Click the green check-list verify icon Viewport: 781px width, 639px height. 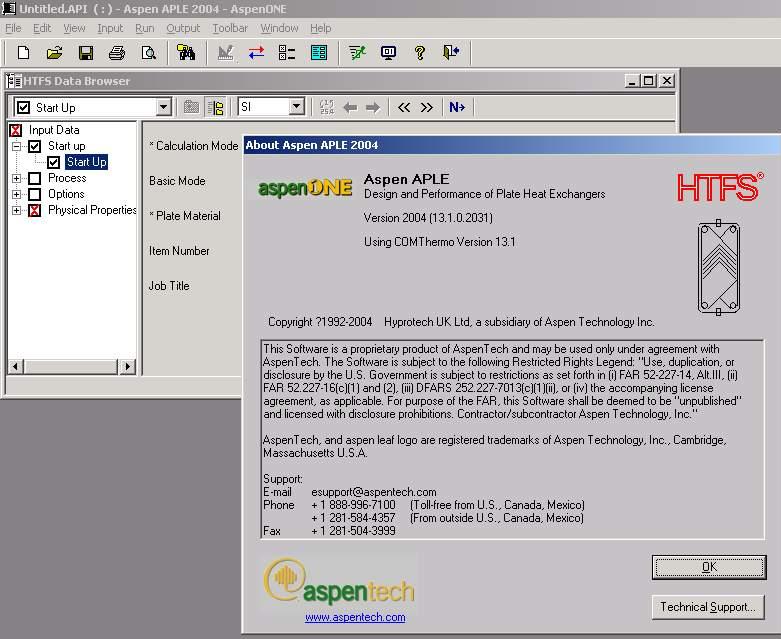tap(357, 52)
